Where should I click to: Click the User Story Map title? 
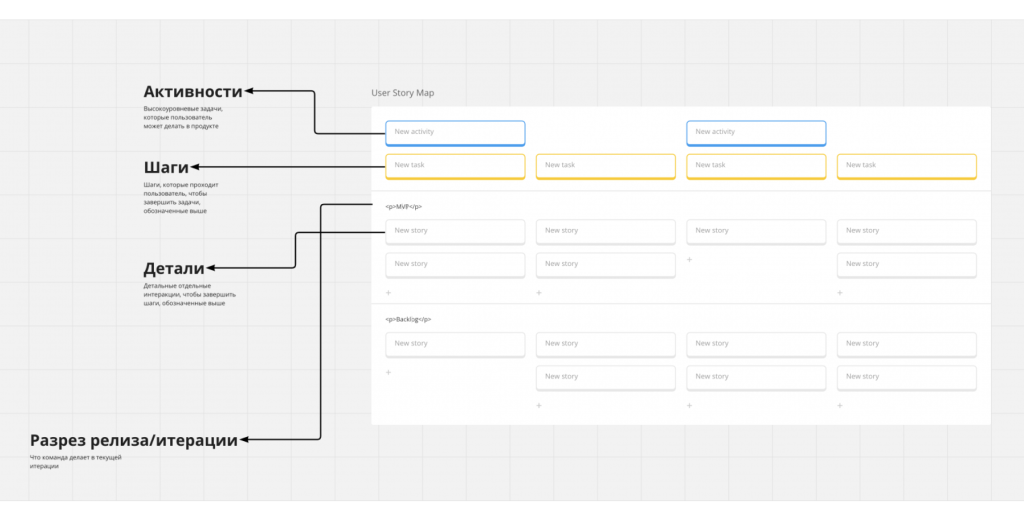click(403, 93)
